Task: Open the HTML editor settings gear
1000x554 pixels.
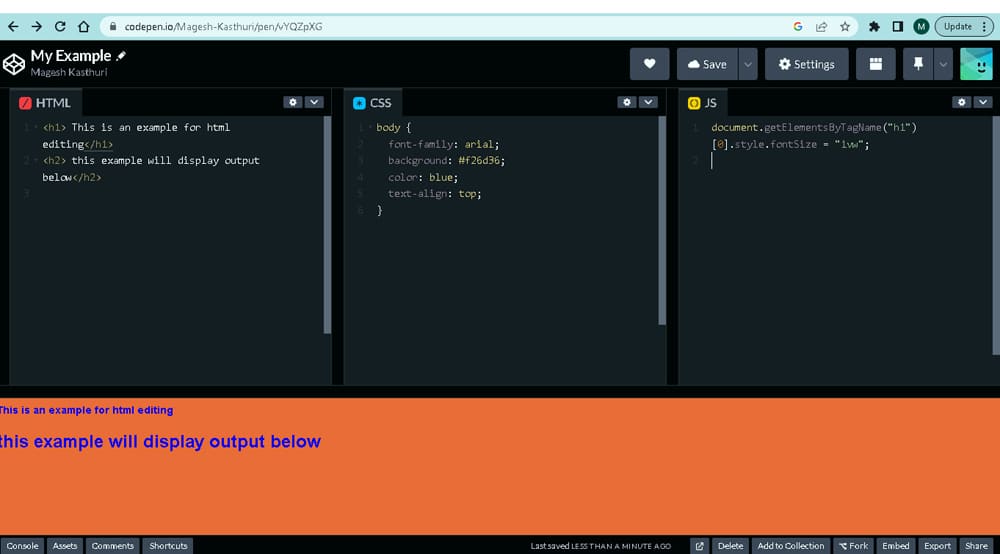Action: point(292,102)
